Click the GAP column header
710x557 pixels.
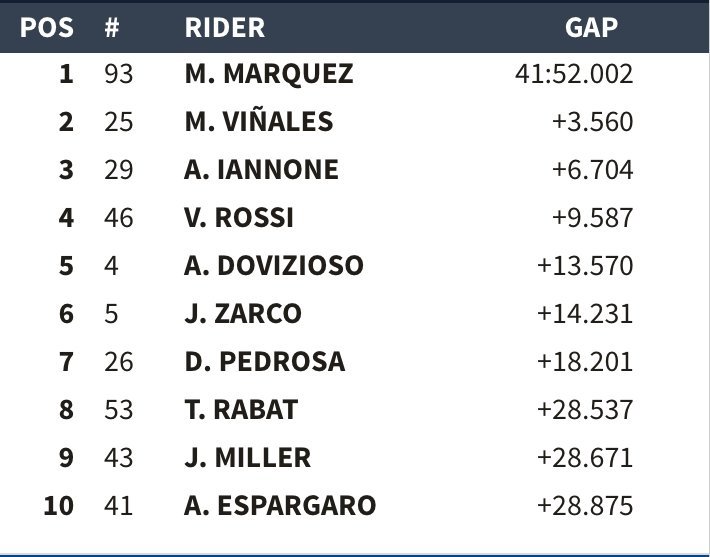(x=591, y=27)
